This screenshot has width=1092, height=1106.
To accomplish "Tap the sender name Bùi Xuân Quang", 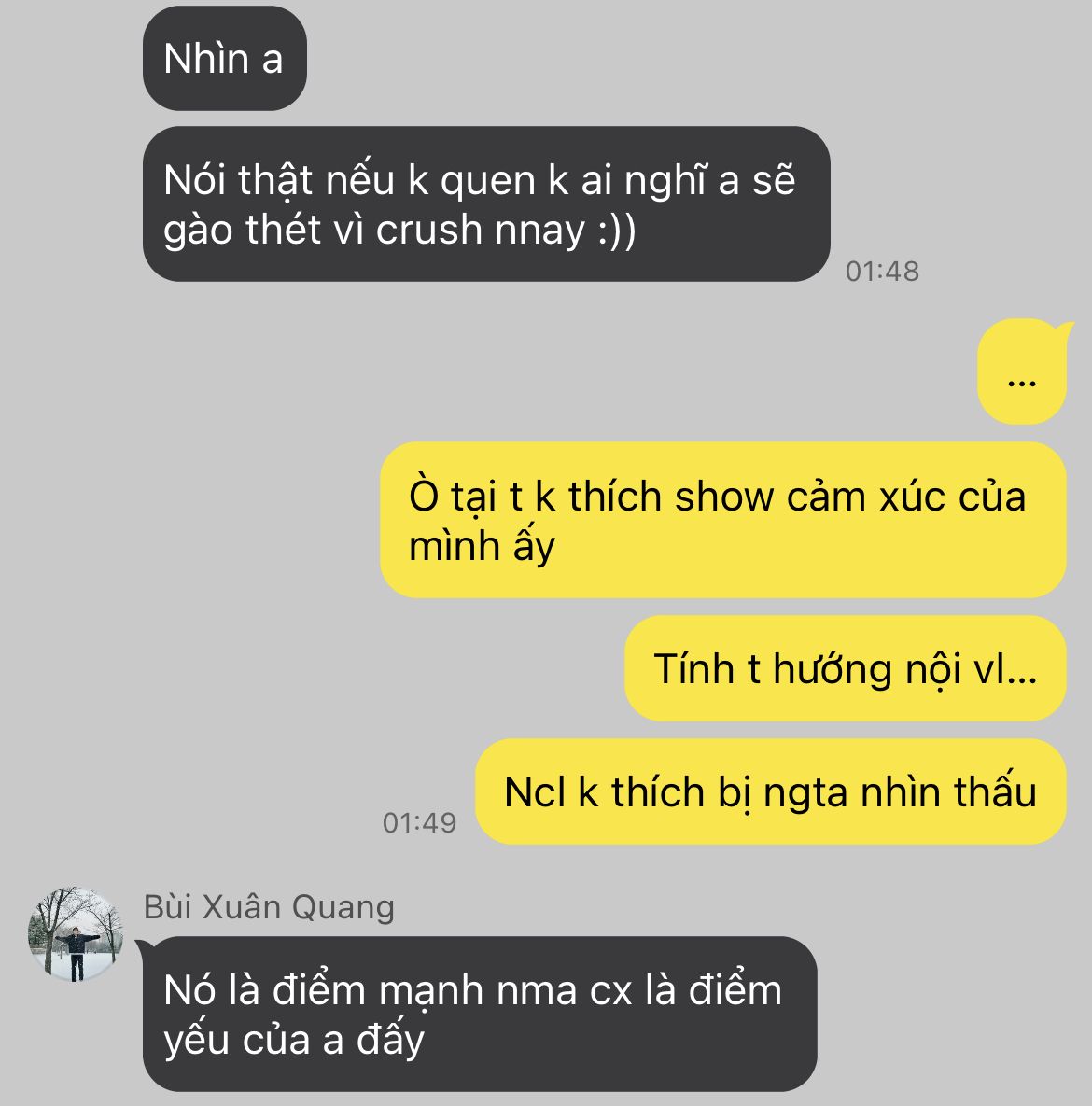I will pos(269,907).
